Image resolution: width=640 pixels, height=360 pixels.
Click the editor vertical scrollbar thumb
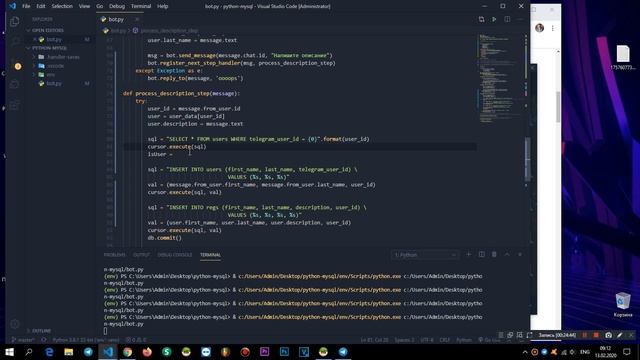click(527, 159)
